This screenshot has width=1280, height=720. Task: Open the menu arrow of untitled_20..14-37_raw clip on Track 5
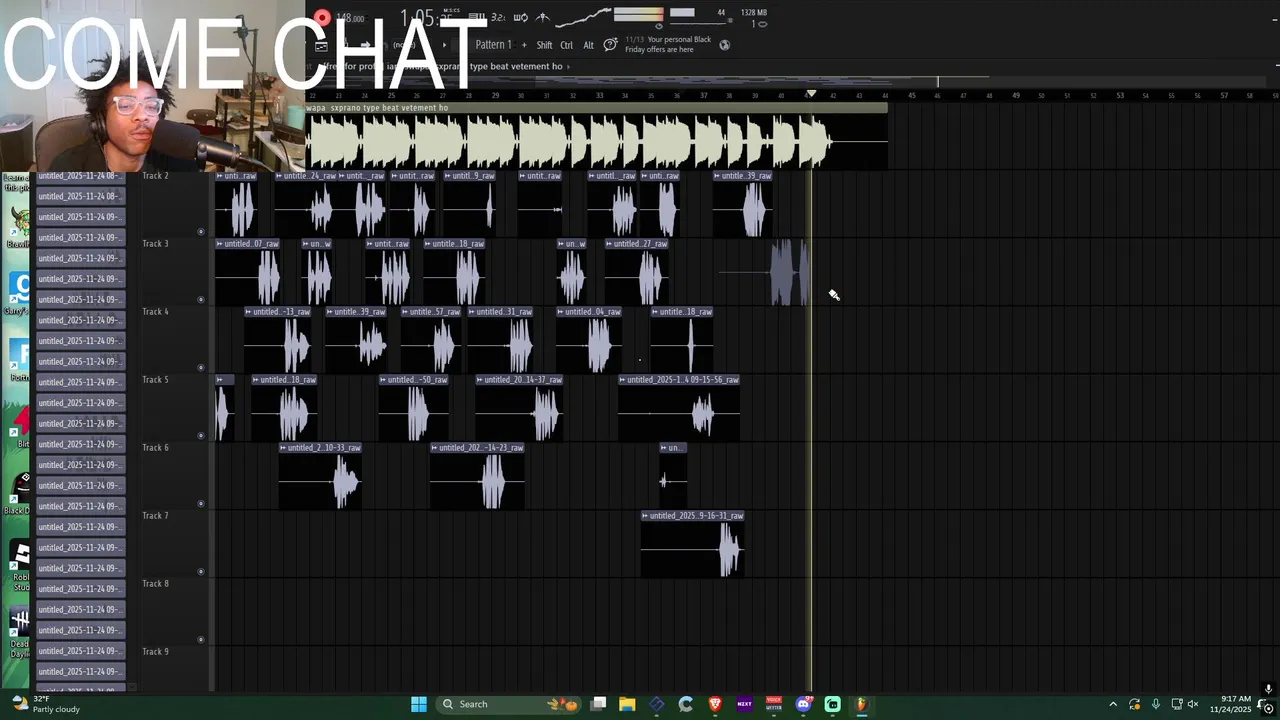481,380
